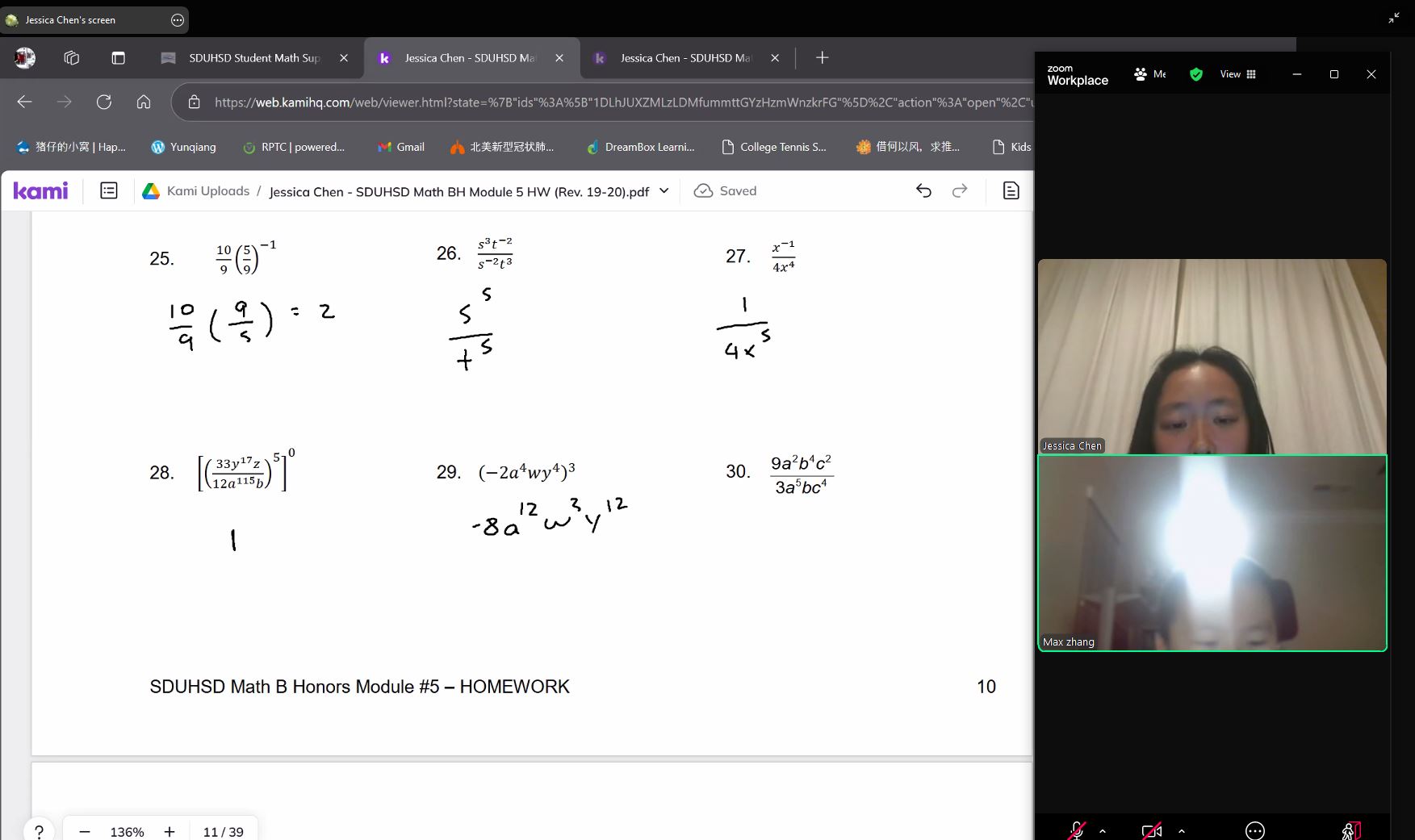Viewport: 1415px width, 840px height.
Task: Select the active Jessica Chen Kami tab
Action: [x=471, y=58]
